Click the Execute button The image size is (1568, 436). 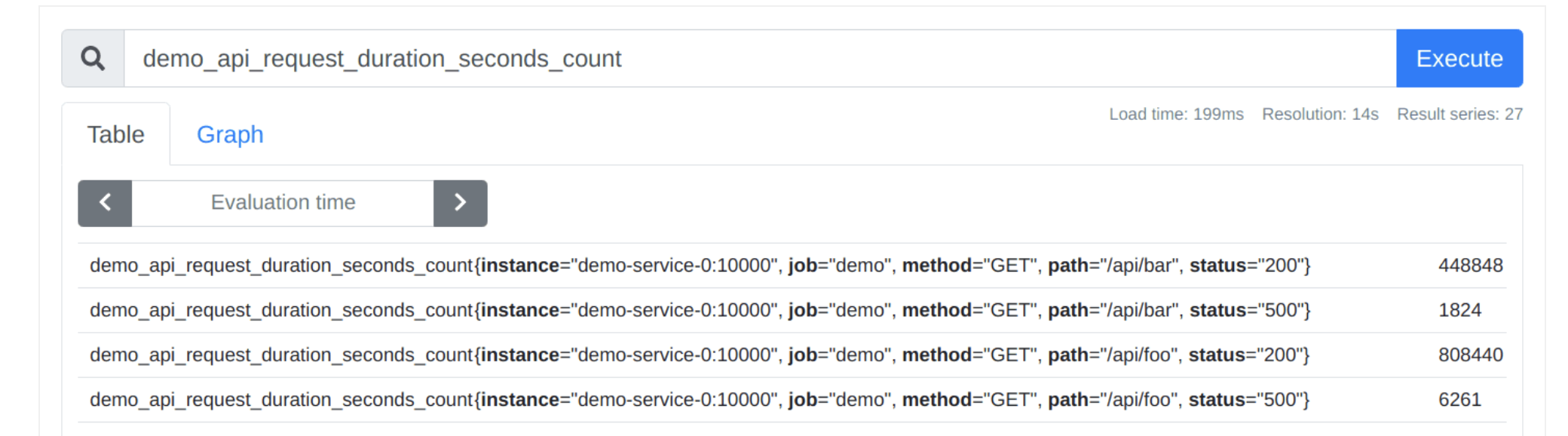point(1459,58)
